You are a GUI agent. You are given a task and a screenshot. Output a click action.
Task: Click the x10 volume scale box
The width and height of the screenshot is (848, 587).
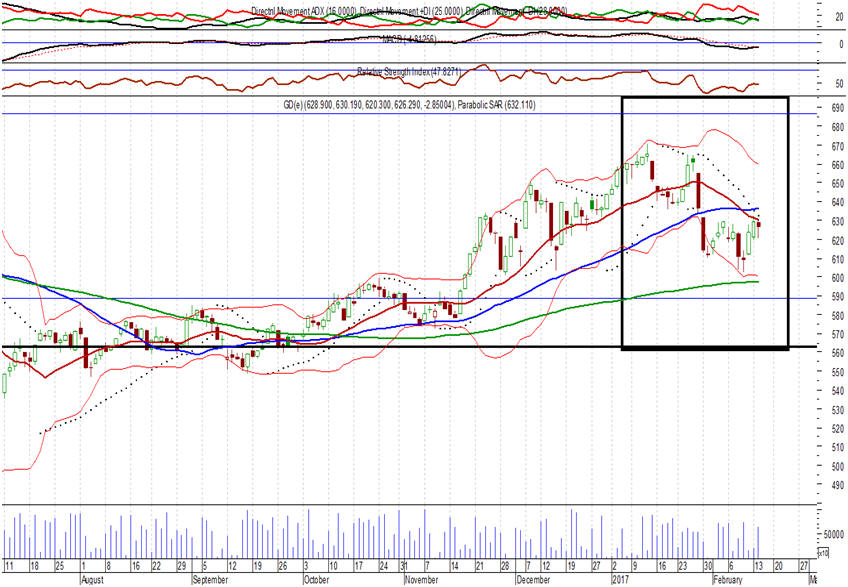point(823,553)
